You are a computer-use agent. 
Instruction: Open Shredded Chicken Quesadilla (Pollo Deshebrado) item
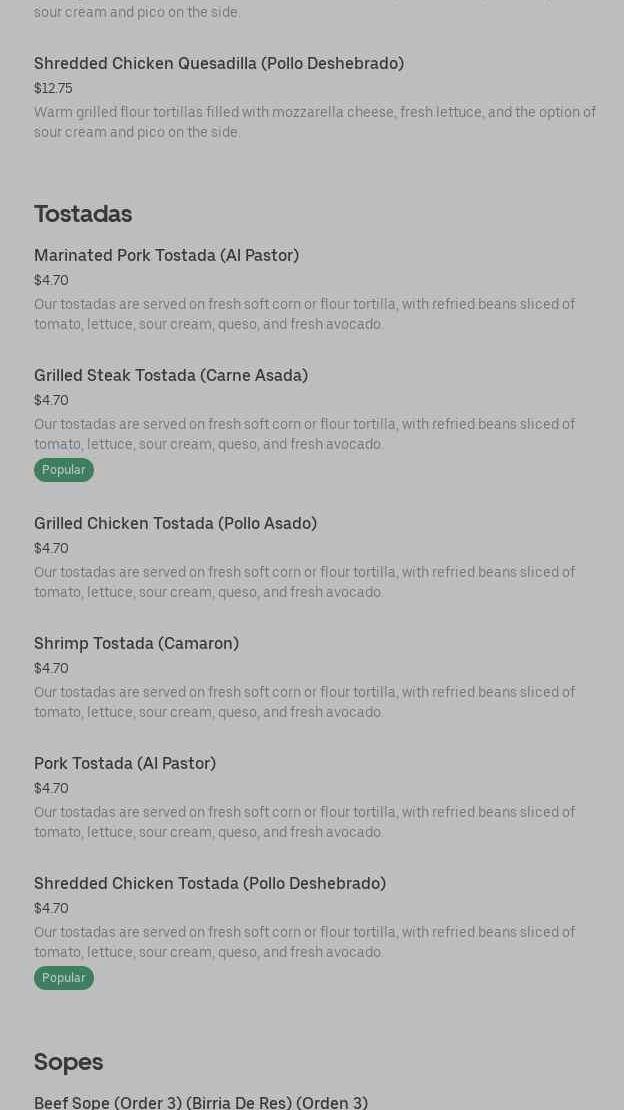pos(219,64)
